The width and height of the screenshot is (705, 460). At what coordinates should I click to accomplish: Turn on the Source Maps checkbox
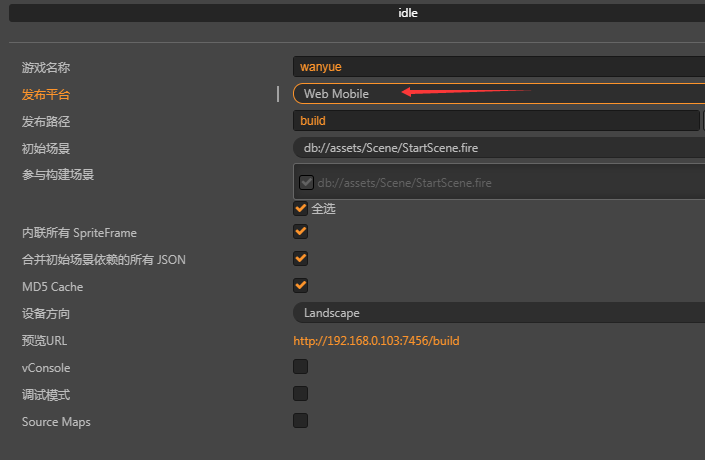coord(300,421)
